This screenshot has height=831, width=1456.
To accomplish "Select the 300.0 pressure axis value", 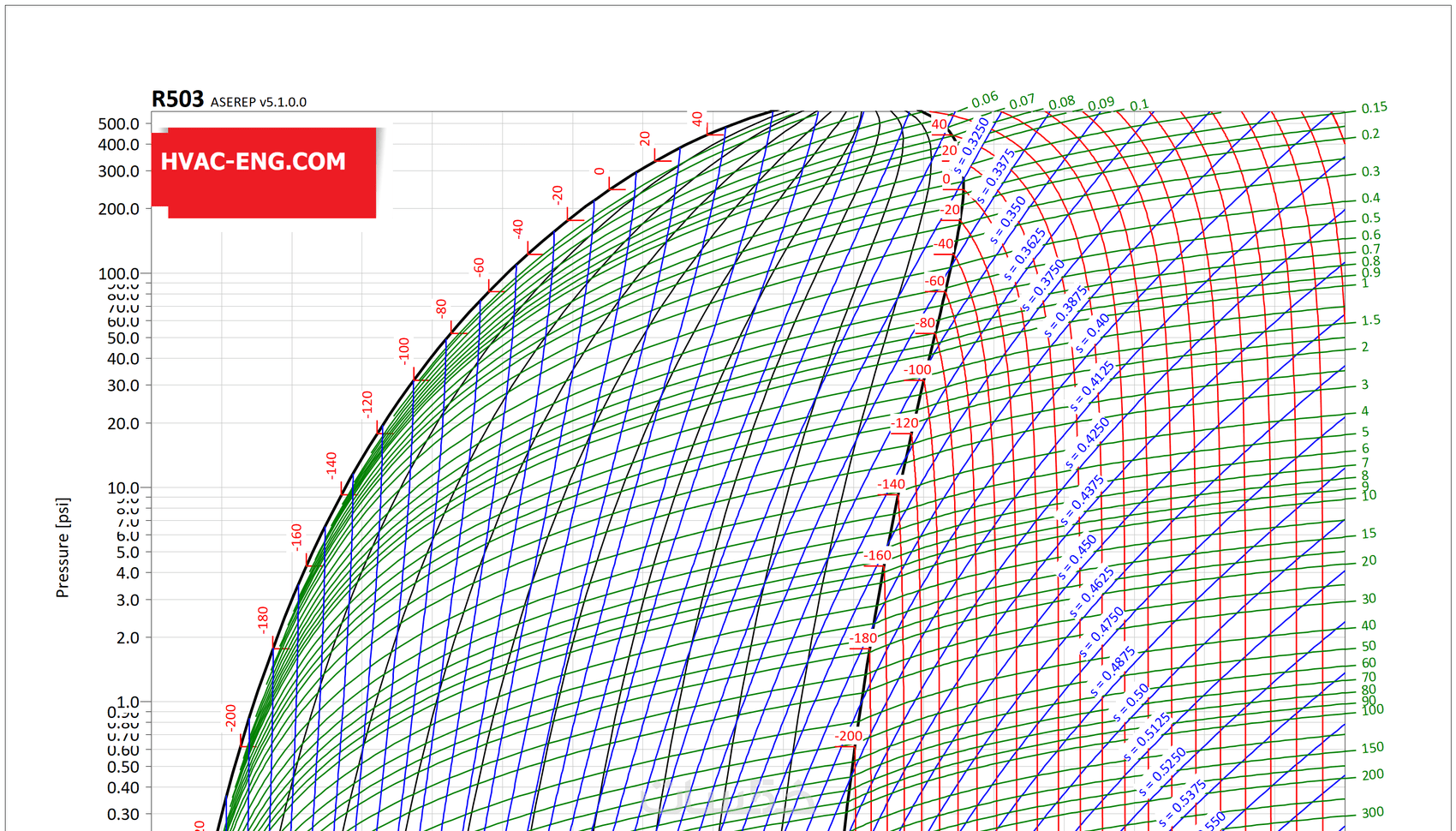I will [119, 171].
